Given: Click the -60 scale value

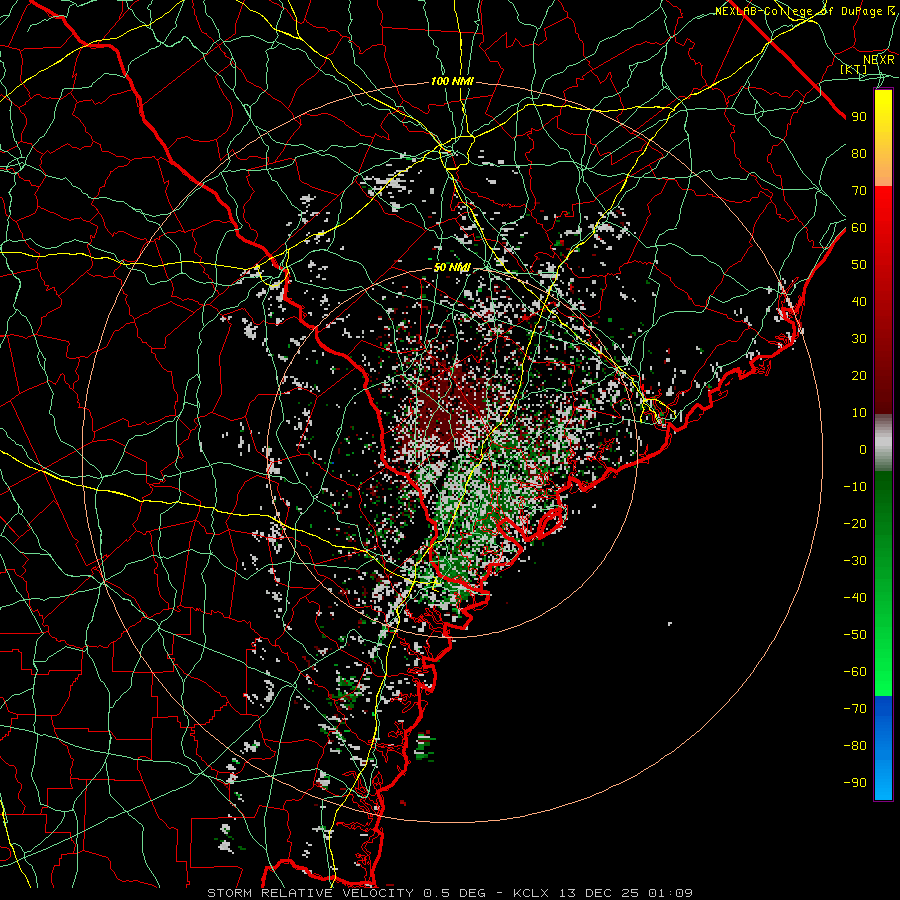Looking at the screenshot, I should (x=855, y=672).
